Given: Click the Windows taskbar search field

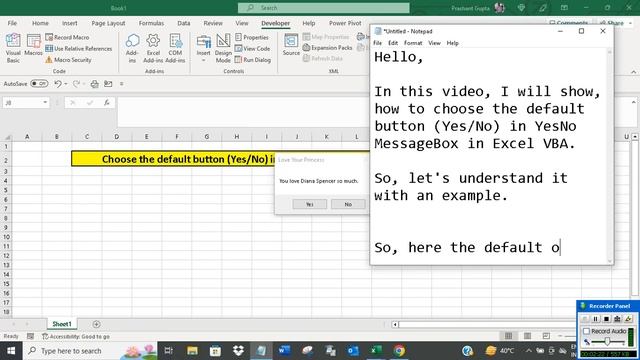Looking at the screenshot, I should [90, 351].
